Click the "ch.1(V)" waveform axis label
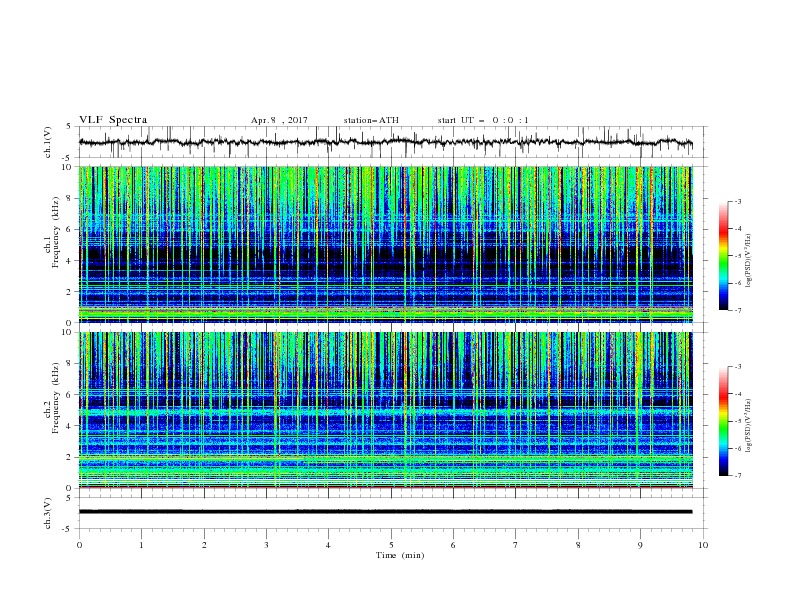792x612 pixels. click(x=48, y=142)
